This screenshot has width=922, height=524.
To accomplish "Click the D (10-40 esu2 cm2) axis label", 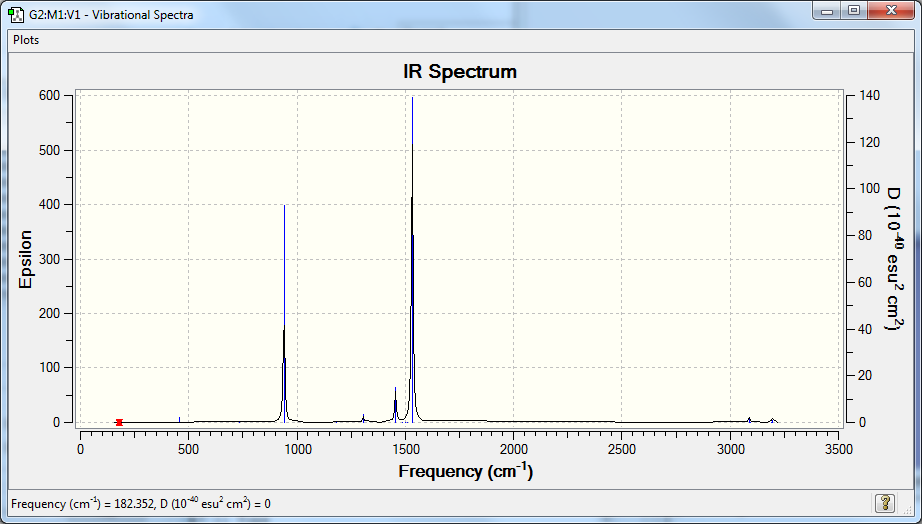I will point(894,259).
